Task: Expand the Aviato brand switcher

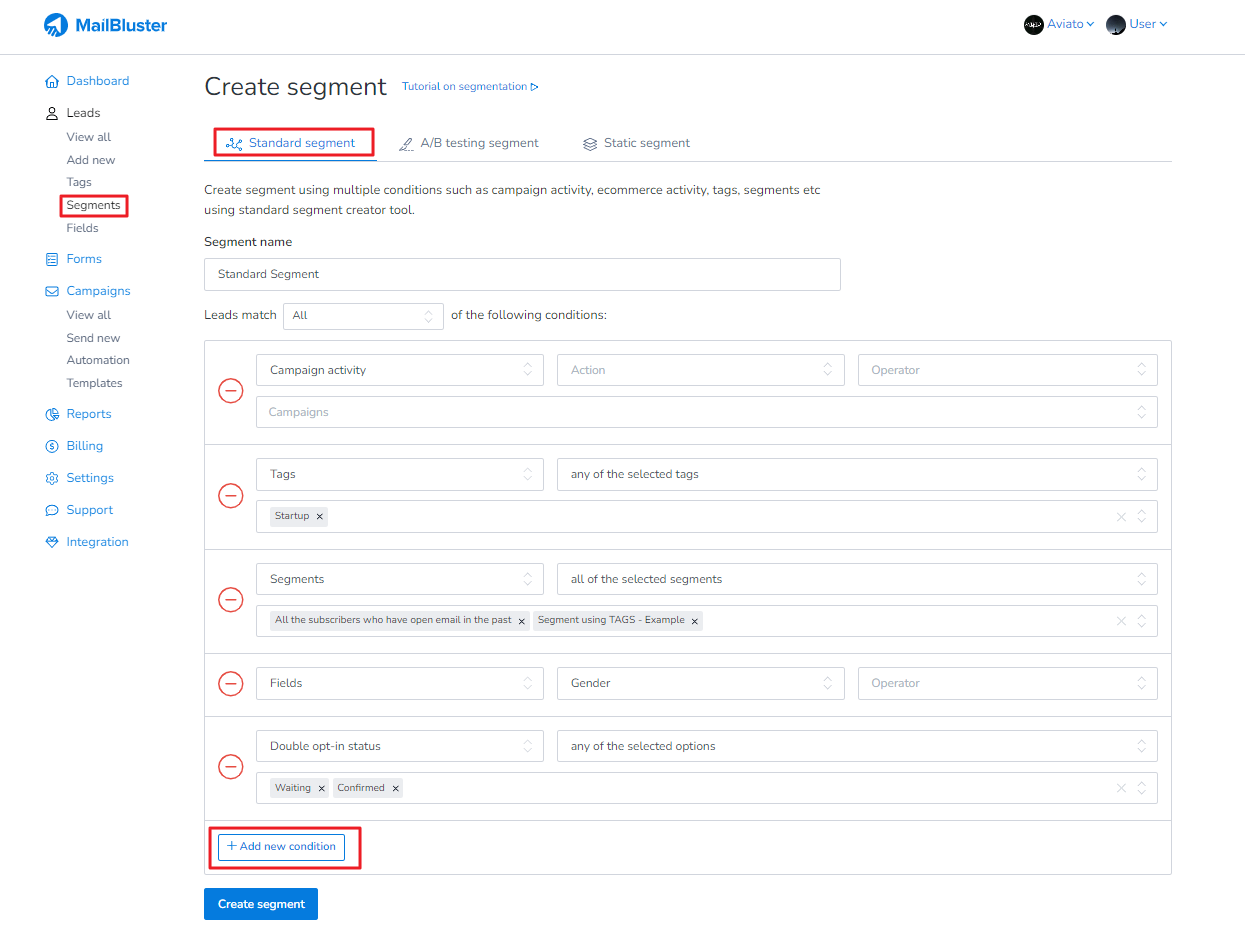Action: tap(1059, 24)
